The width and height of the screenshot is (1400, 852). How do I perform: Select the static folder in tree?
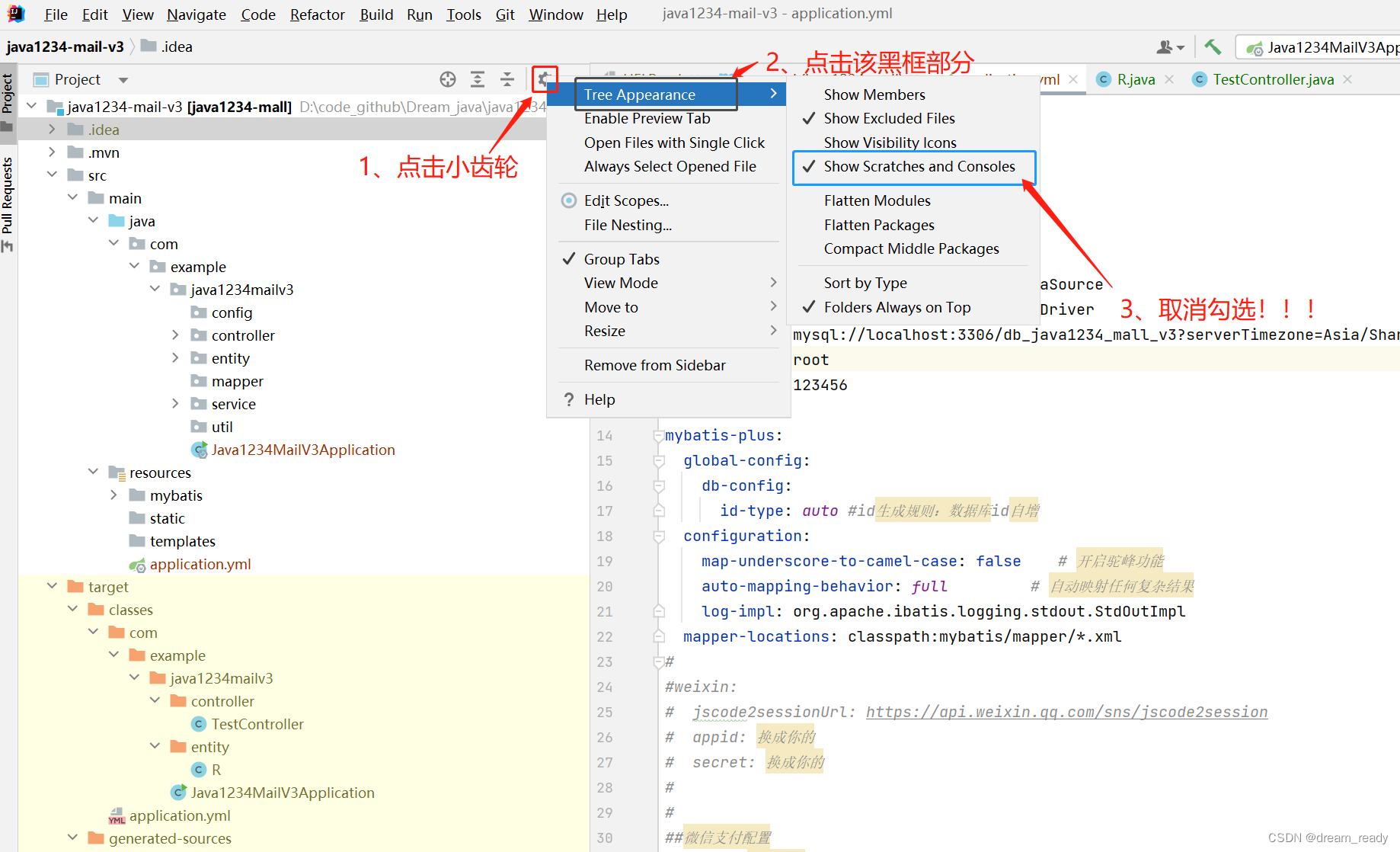157,518
